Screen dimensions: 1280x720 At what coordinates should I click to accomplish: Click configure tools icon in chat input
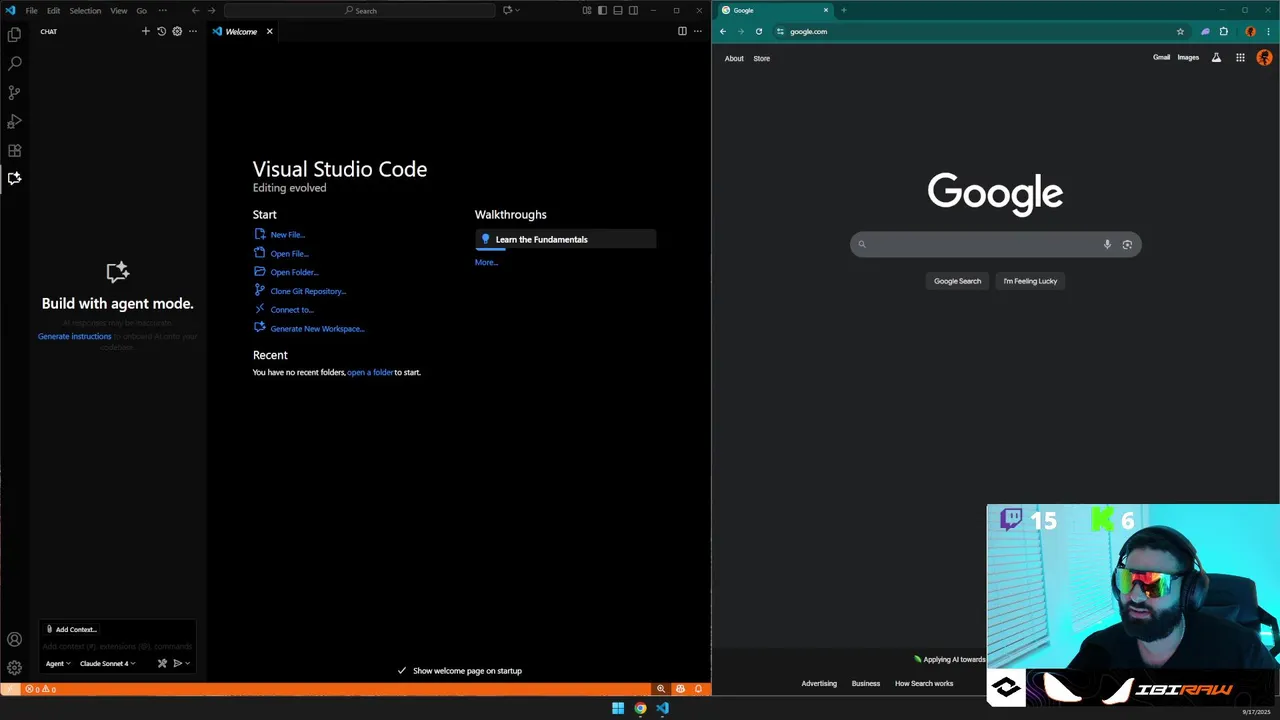(x=162, y=663)
